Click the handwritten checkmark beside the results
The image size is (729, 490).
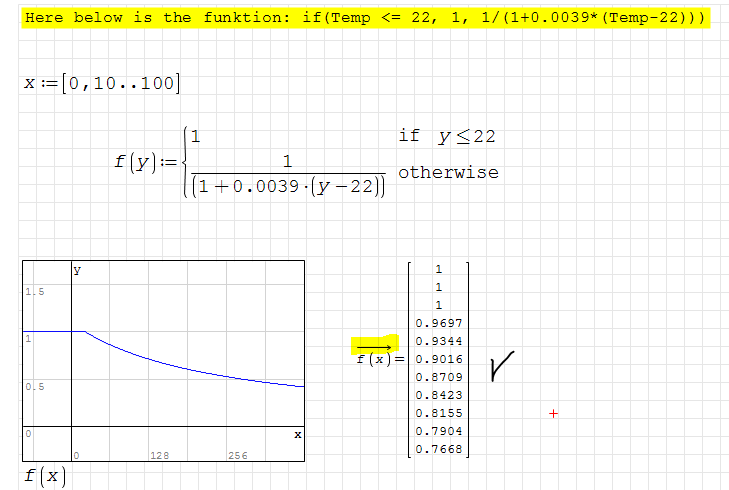504,364
